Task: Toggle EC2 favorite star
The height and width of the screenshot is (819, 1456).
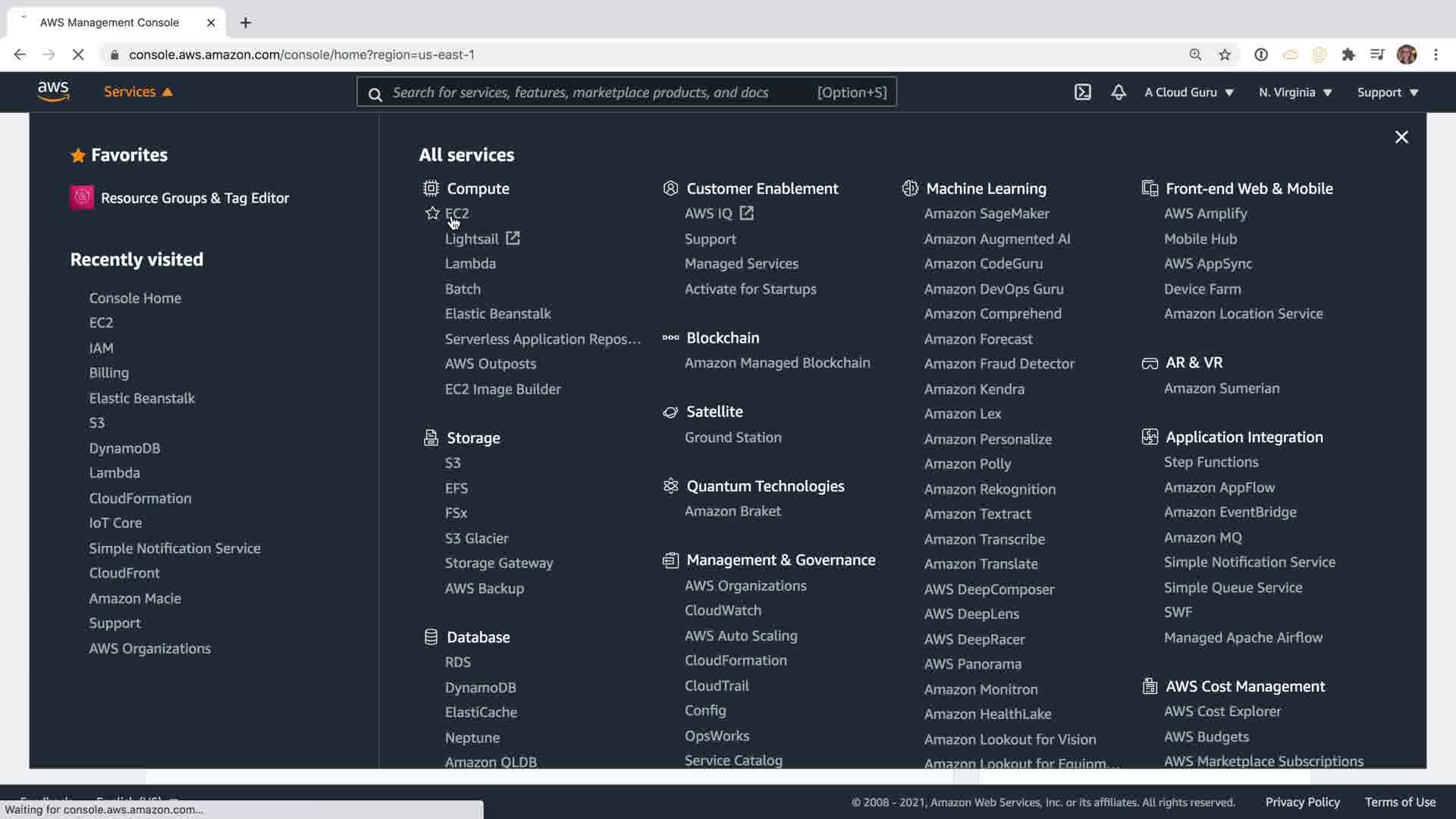Action: click(x=432, y=213)
